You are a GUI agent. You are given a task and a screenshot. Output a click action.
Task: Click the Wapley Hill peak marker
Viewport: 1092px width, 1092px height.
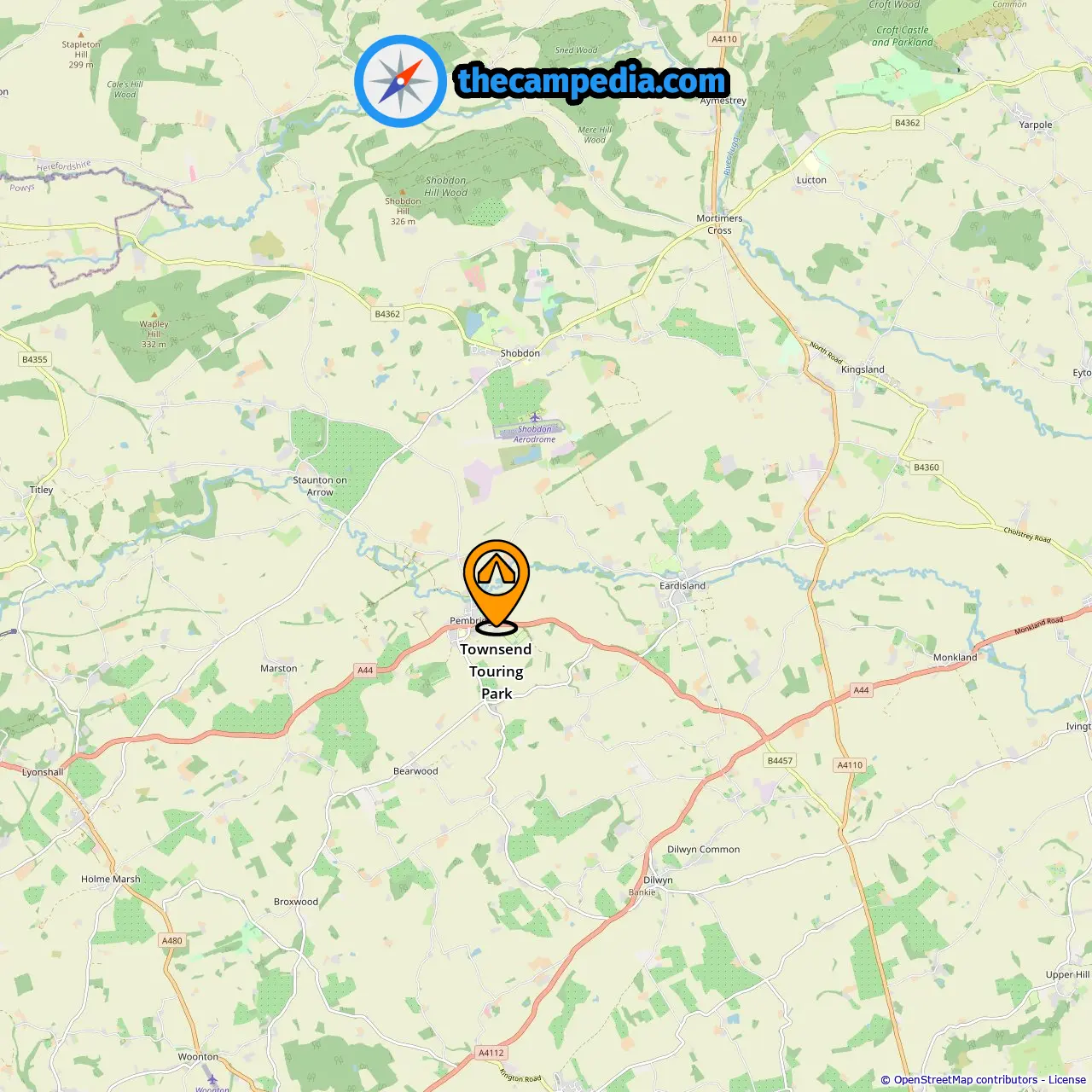point(154,316)
